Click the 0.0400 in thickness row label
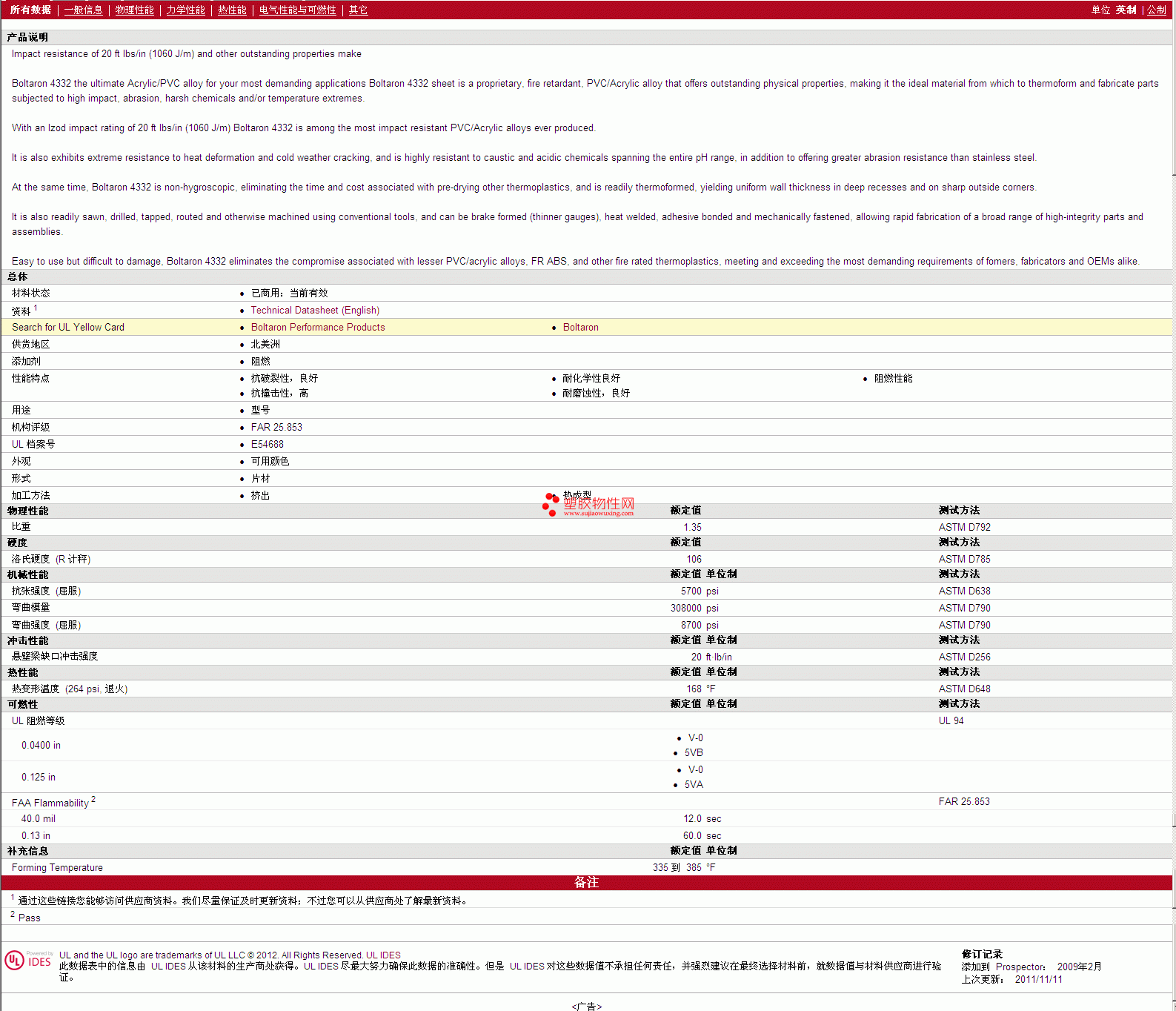The width and height of the screenshot is (1176, 1011). click(x=41, y=745)
